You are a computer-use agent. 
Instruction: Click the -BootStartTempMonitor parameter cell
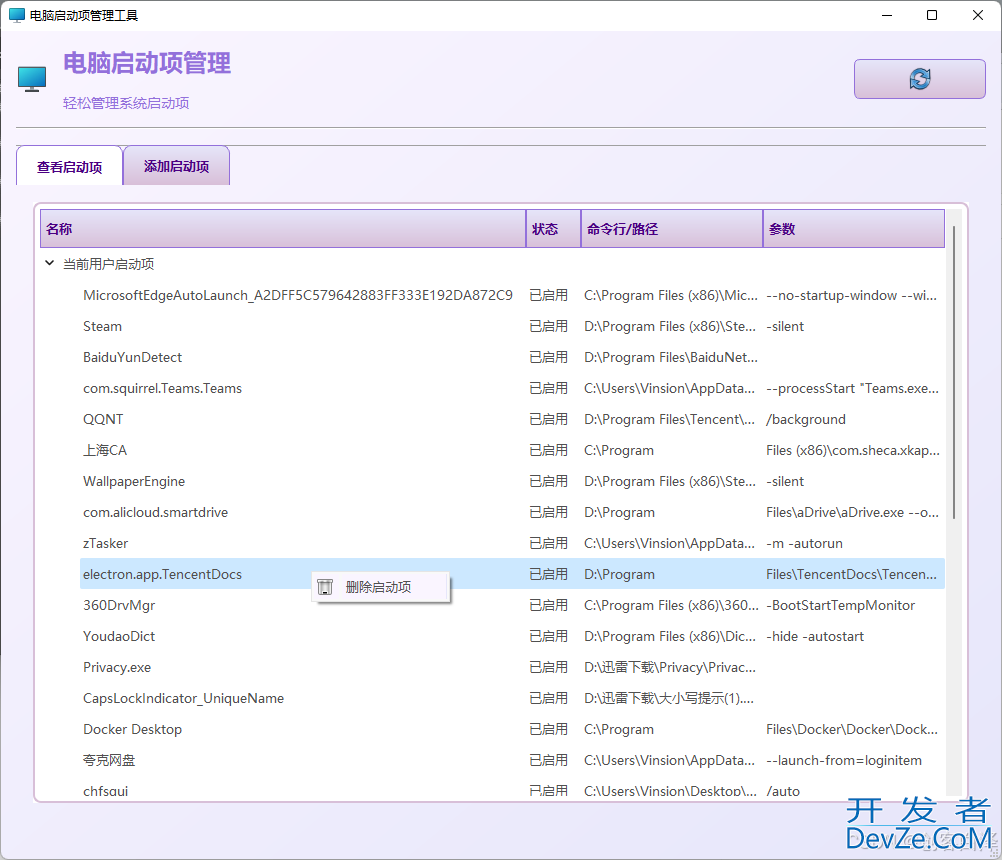pos(840,605)
